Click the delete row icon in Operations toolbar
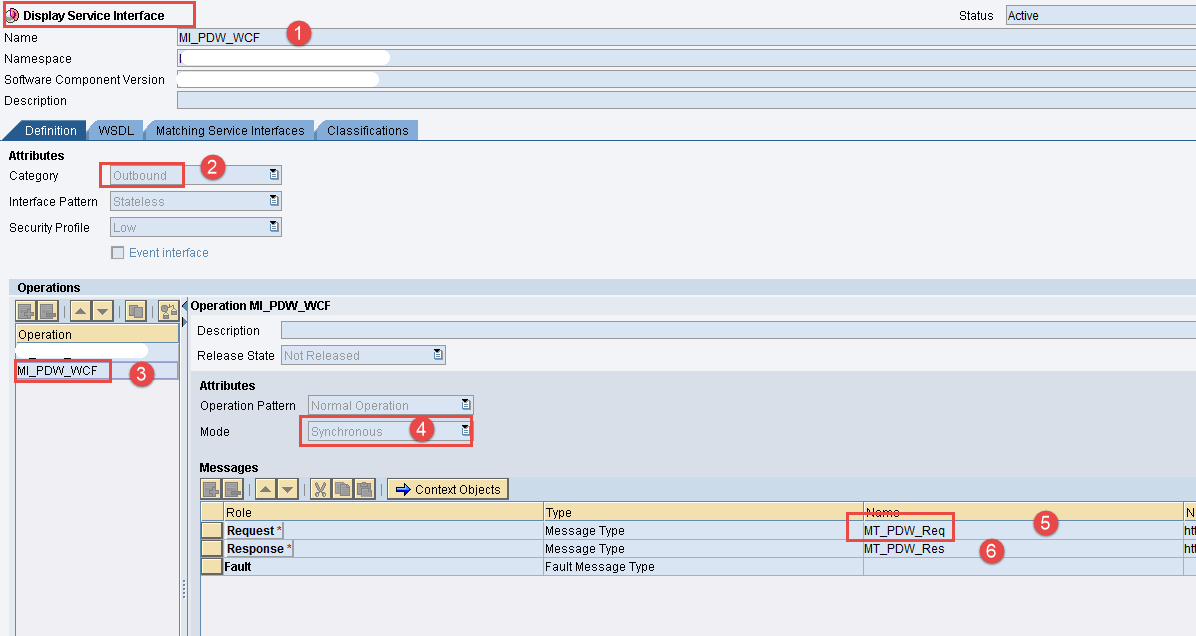 [47, 310]
